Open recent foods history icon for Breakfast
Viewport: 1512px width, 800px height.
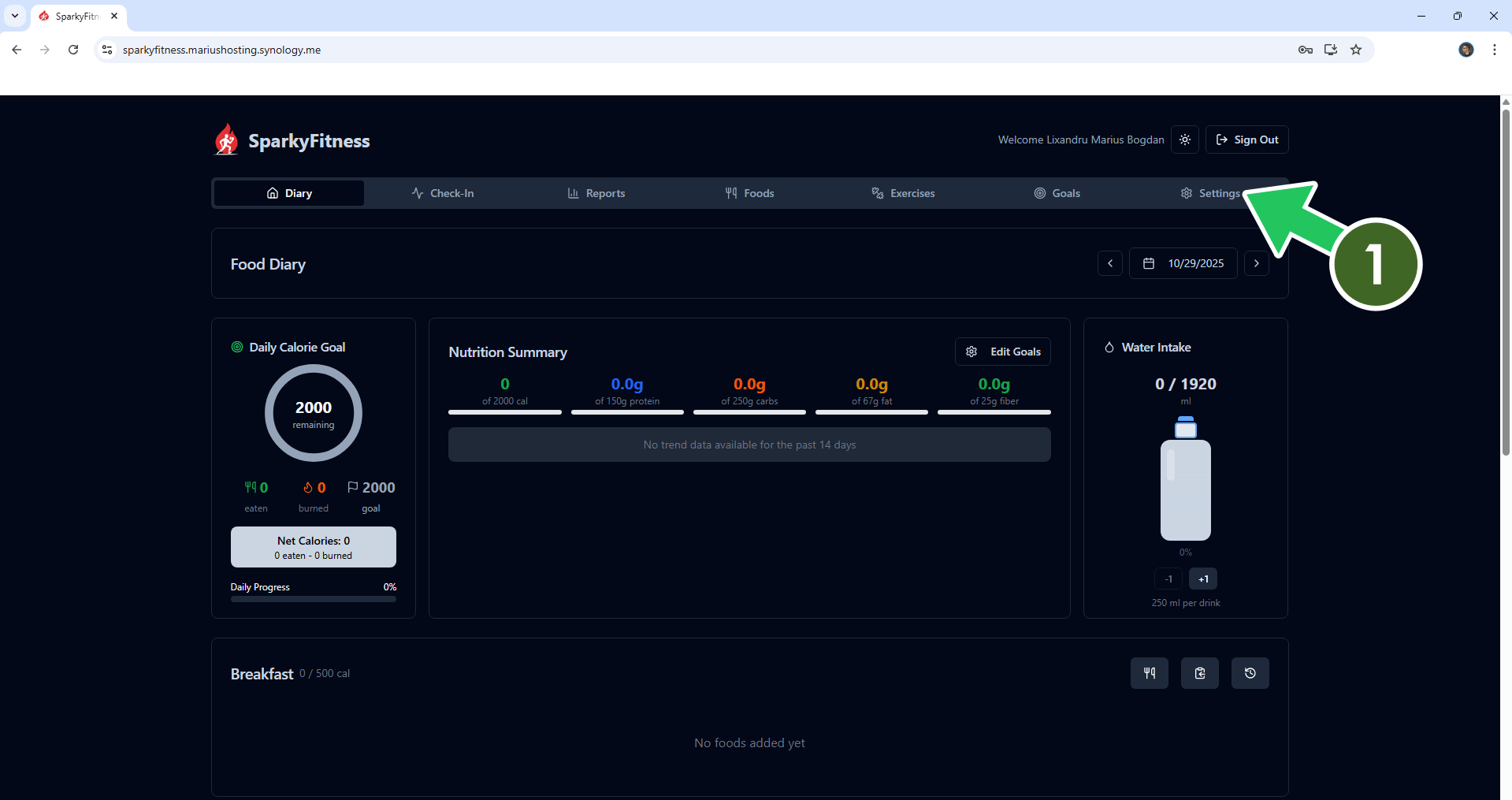[1250, 672]
